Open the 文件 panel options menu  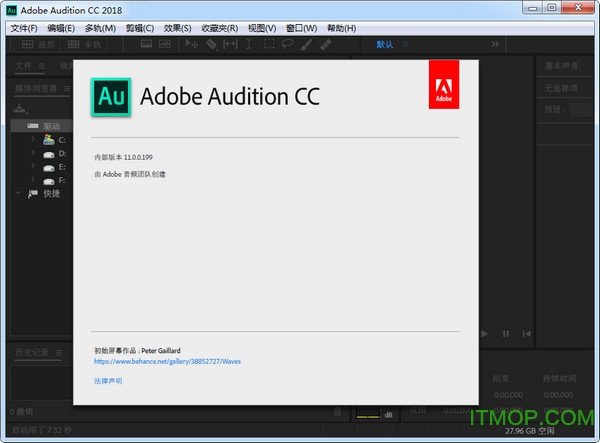point(42,66)
